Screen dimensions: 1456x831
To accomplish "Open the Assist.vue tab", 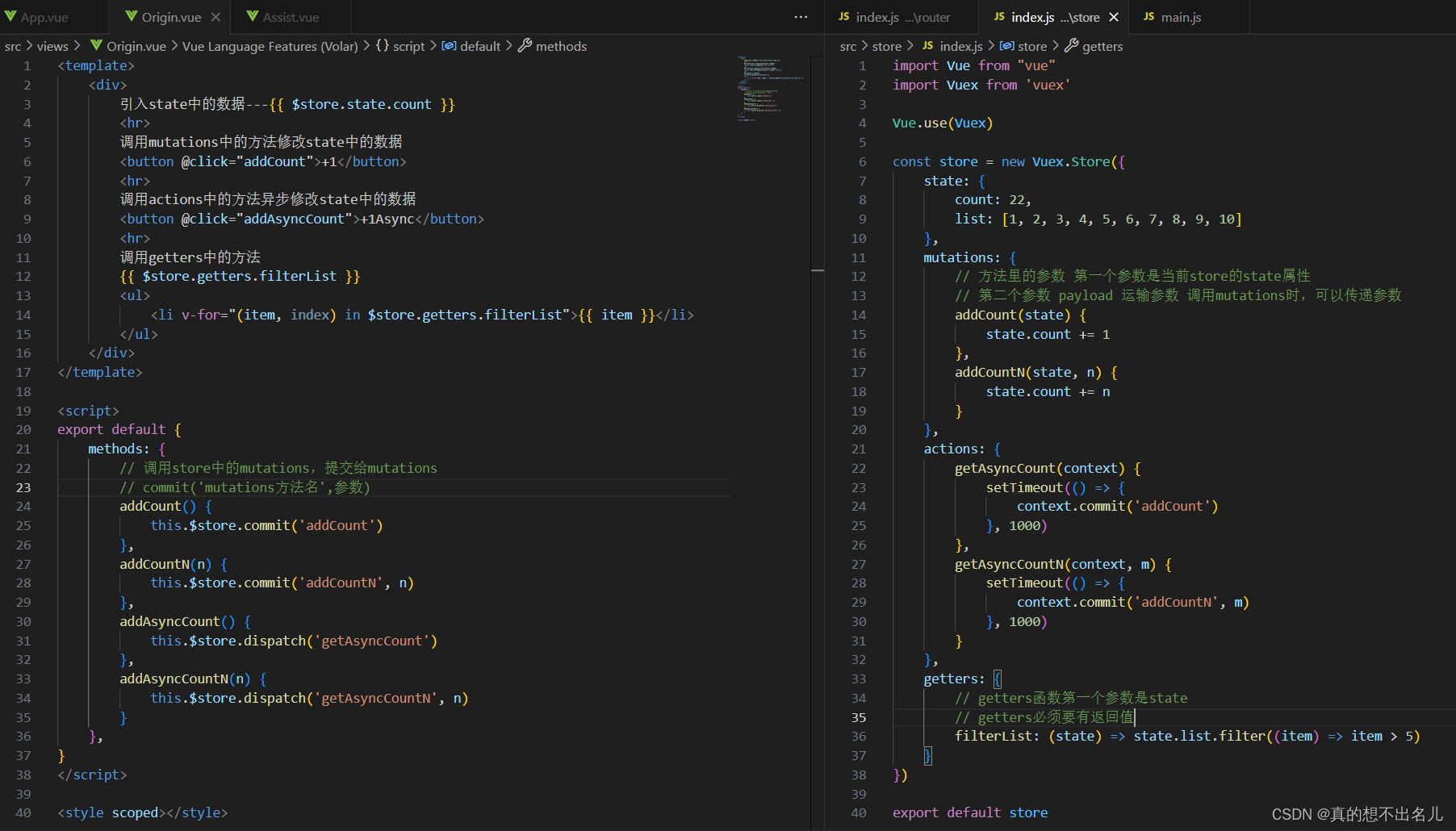I will (291, 17).
